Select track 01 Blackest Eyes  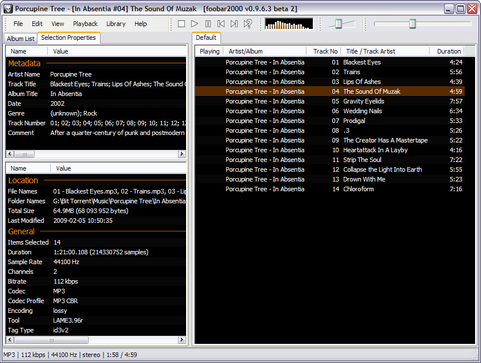pyautogui.click(x=330, y=62)
